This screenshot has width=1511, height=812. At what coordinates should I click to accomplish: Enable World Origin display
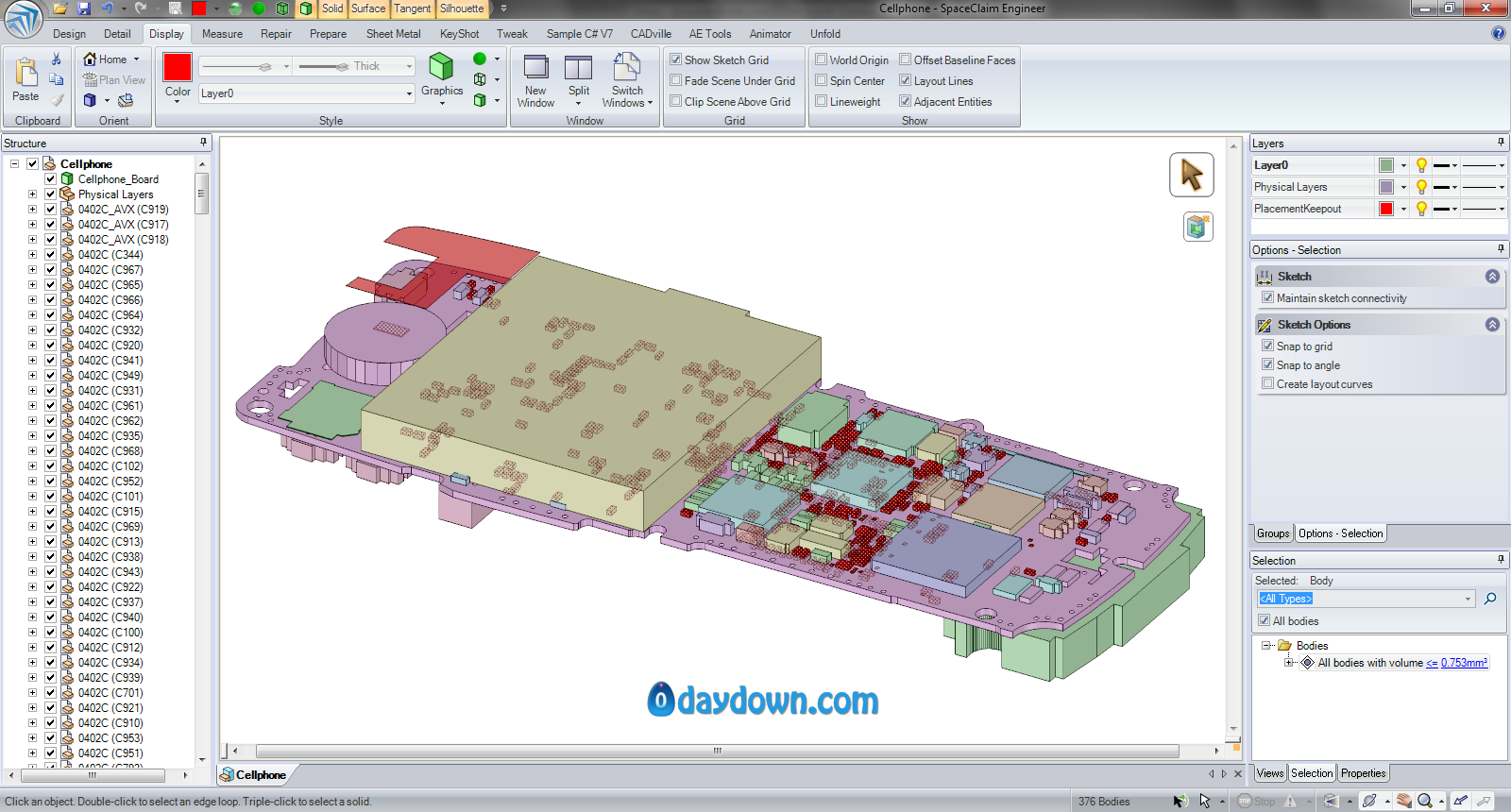822,59
